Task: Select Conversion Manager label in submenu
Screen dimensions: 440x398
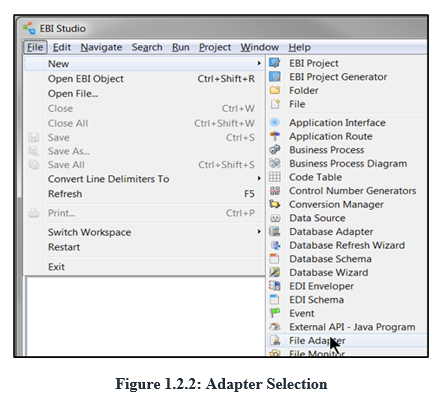Action: tap(336, 204)
